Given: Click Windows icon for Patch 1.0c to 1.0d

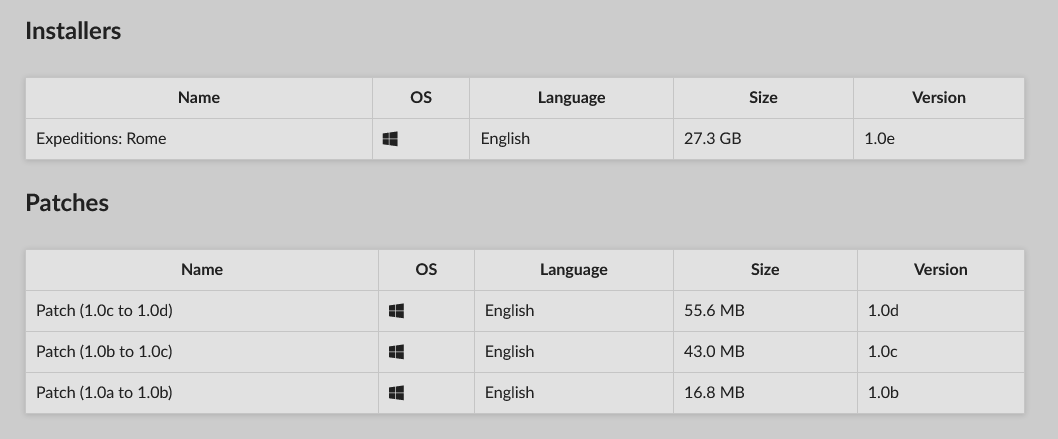Looking at the screenshot, I should click(x=396, y=311).
